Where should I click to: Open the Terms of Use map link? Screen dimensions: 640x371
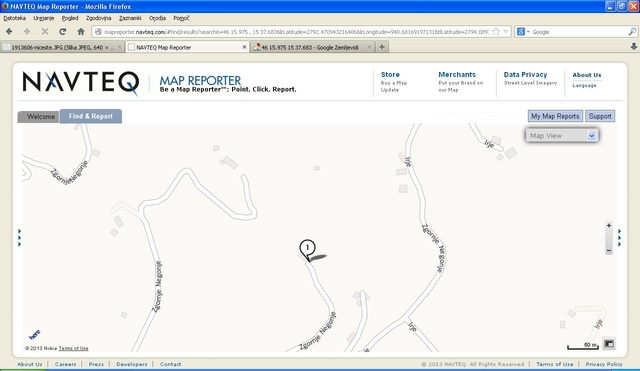[x=73, y=348]
